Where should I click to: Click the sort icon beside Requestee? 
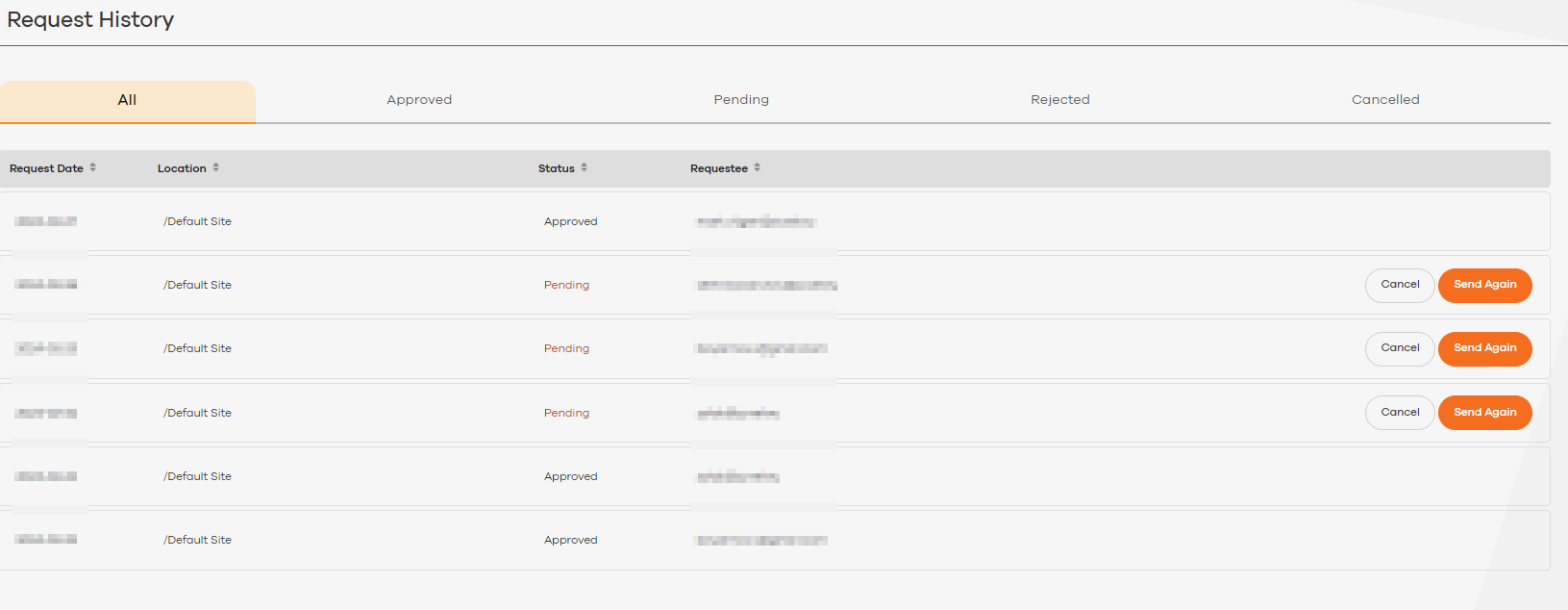758,167
